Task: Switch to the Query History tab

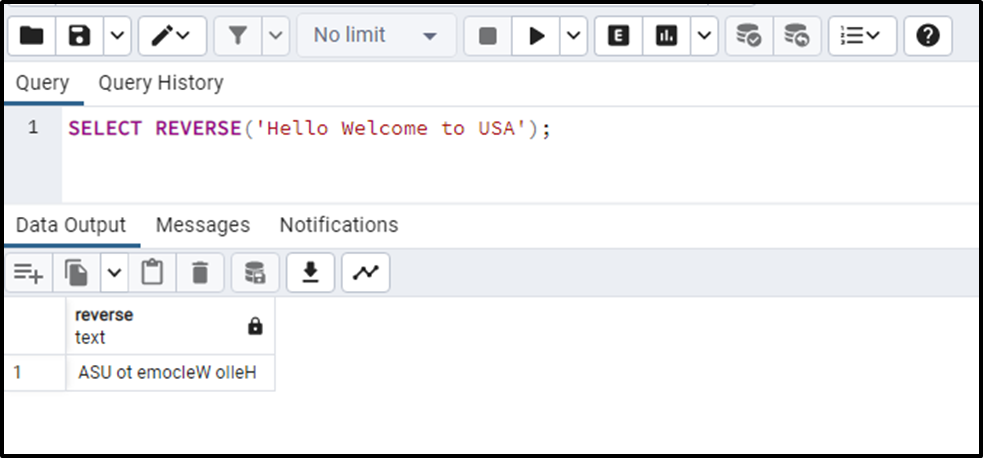Action: (160, 83)
